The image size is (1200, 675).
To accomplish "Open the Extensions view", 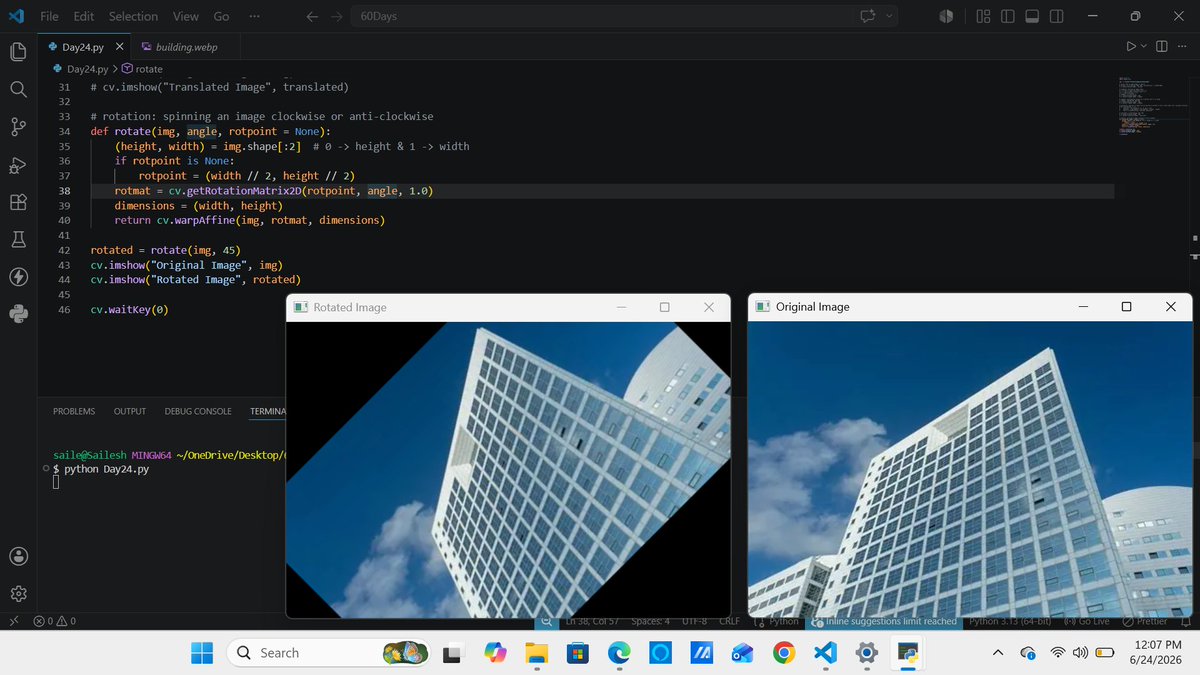I will [18, 202].
